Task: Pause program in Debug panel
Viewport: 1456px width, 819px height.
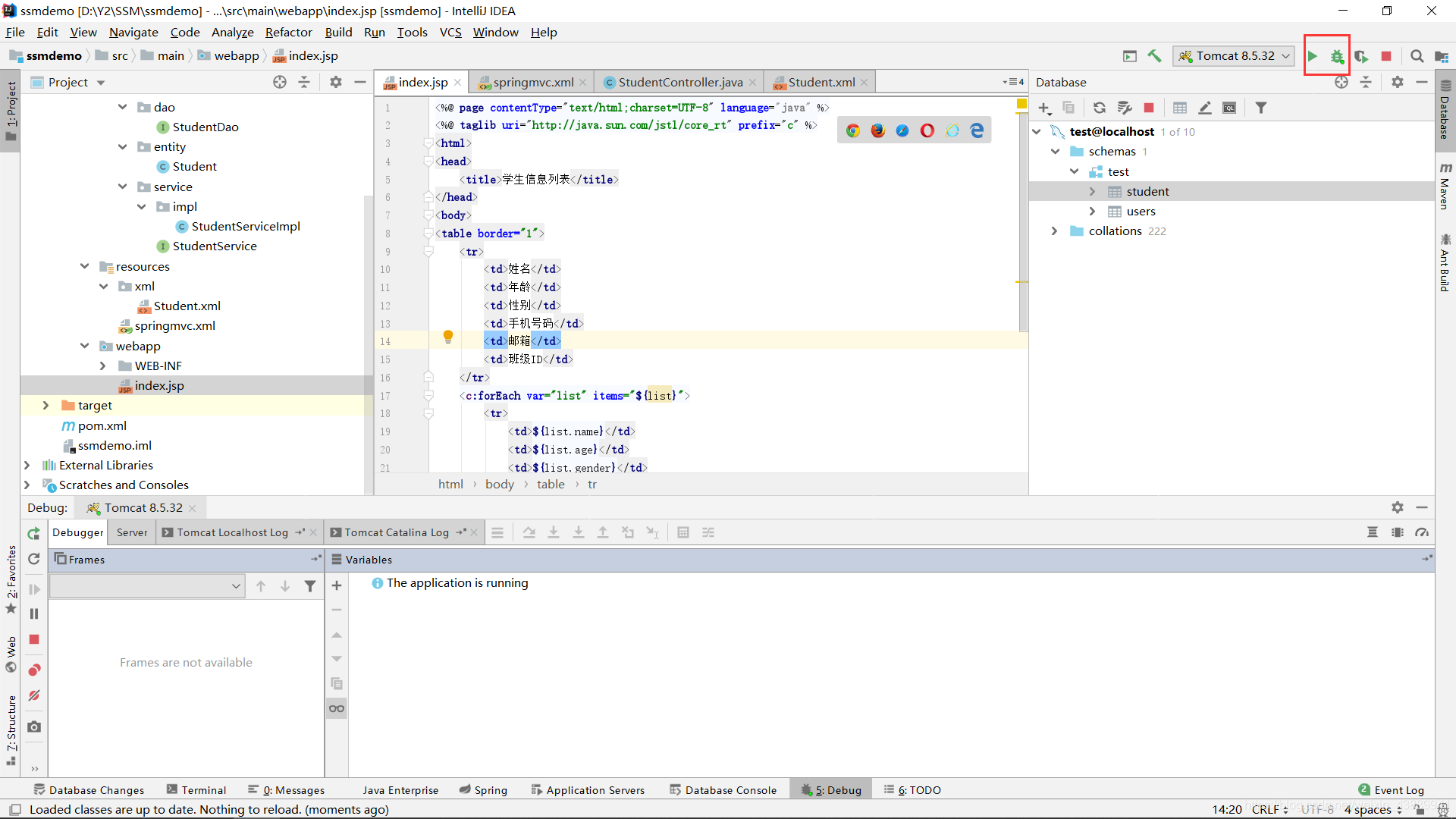Action: click(34, 613)
